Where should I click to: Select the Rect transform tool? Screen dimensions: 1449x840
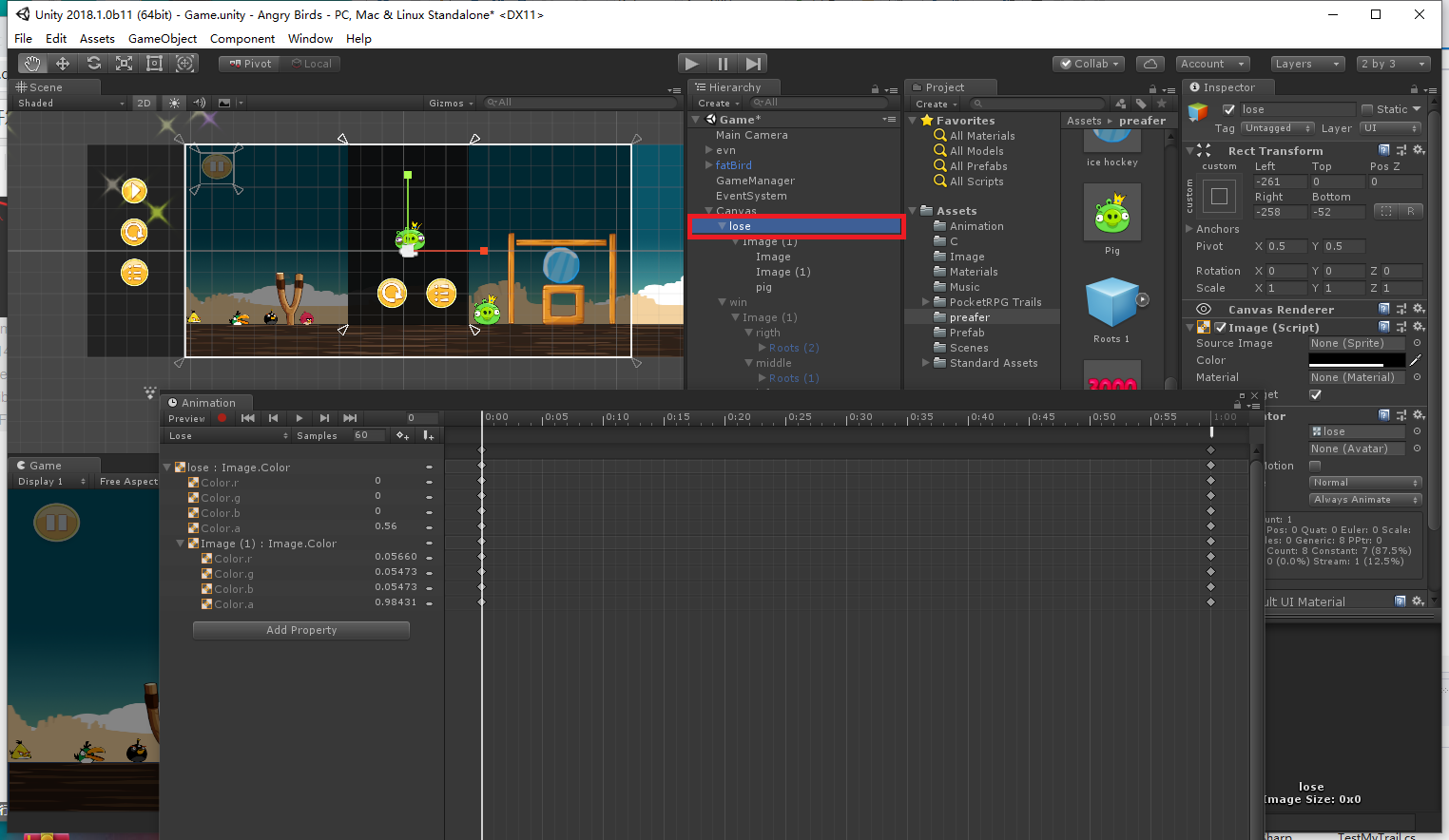coord(154,63)
